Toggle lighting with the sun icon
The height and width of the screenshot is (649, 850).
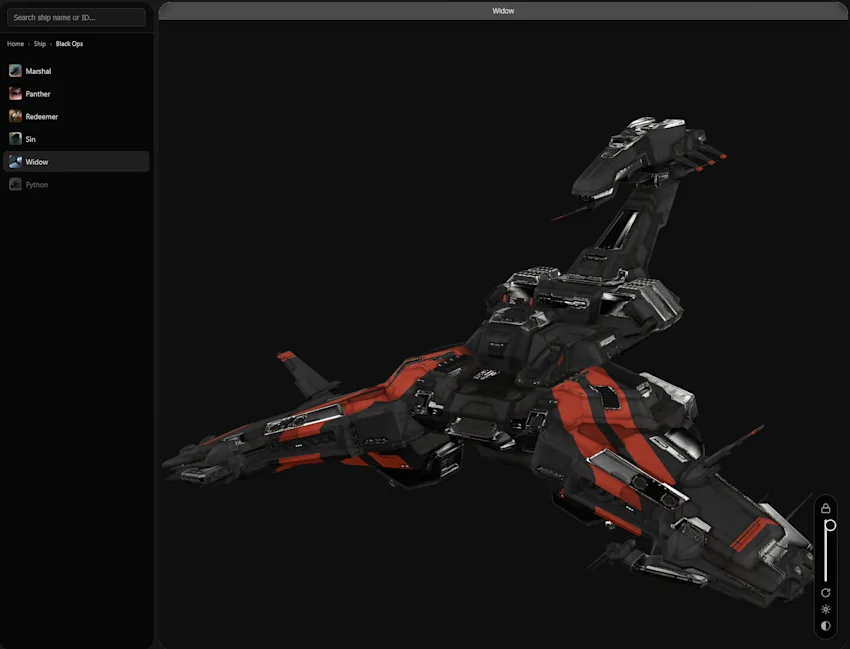click(x=826, y=609)
